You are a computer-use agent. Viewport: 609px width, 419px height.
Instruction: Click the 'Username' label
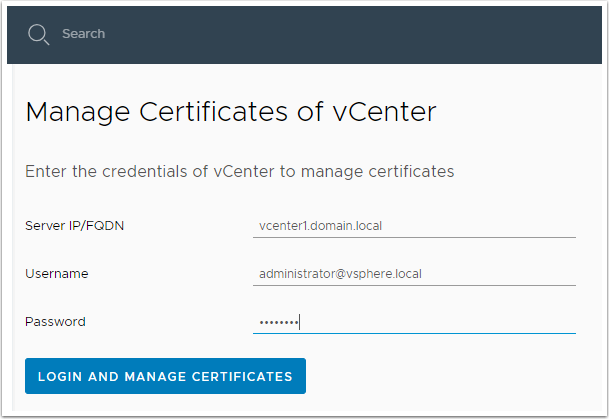pos(57,274)
